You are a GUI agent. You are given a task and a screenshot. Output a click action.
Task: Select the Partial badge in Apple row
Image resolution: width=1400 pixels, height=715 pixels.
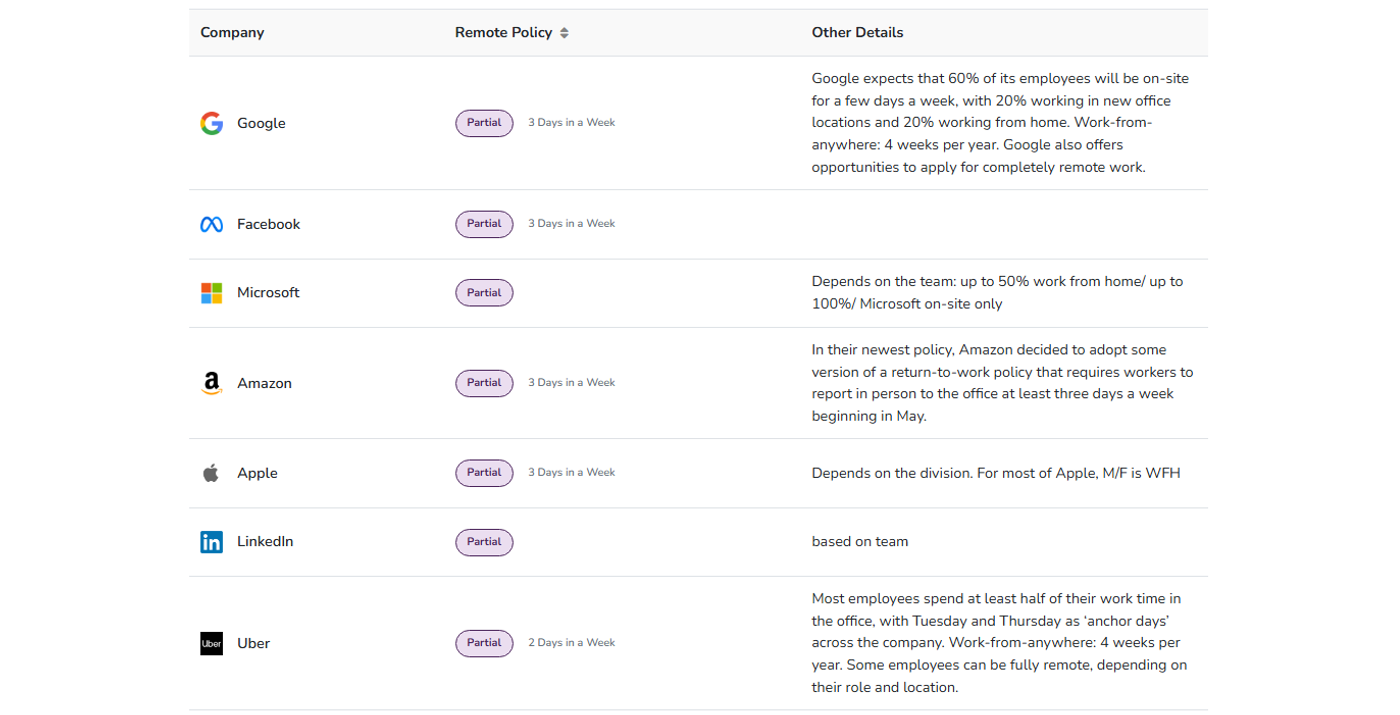[x=484, y=473]
